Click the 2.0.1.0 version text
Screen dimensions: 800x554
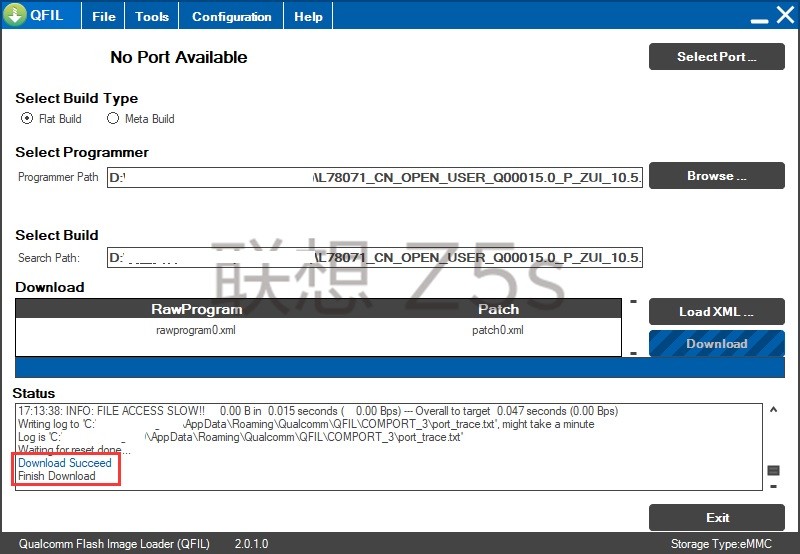252,544
